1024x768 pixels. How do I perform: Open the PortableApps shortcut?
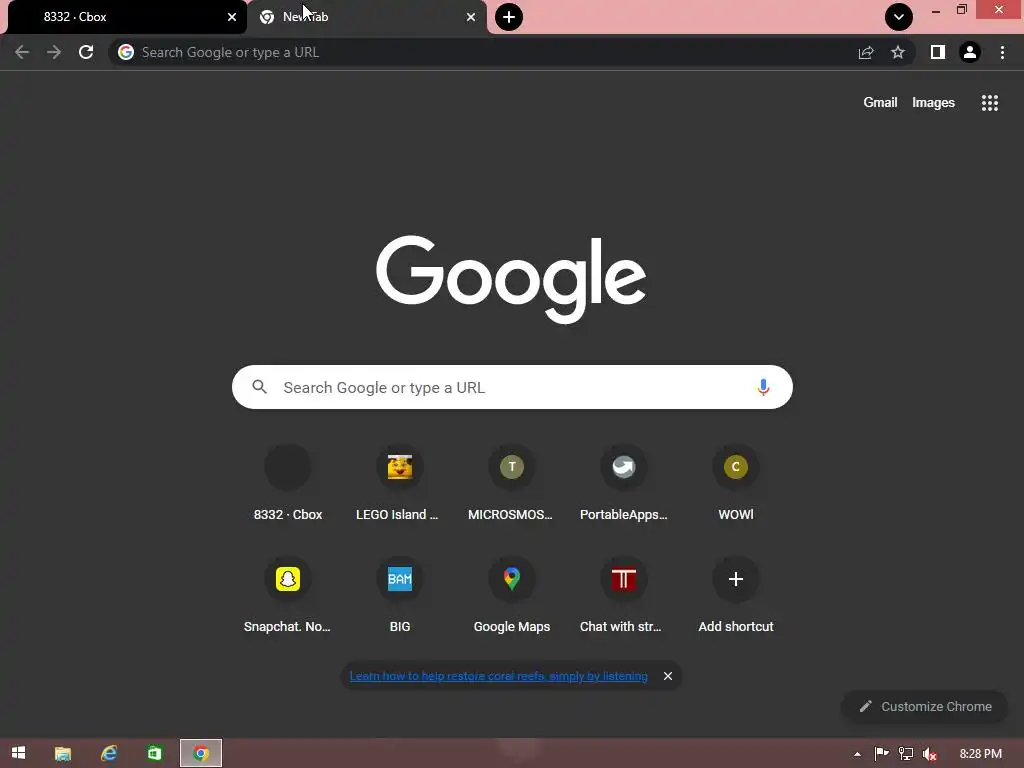pos(624,483)
